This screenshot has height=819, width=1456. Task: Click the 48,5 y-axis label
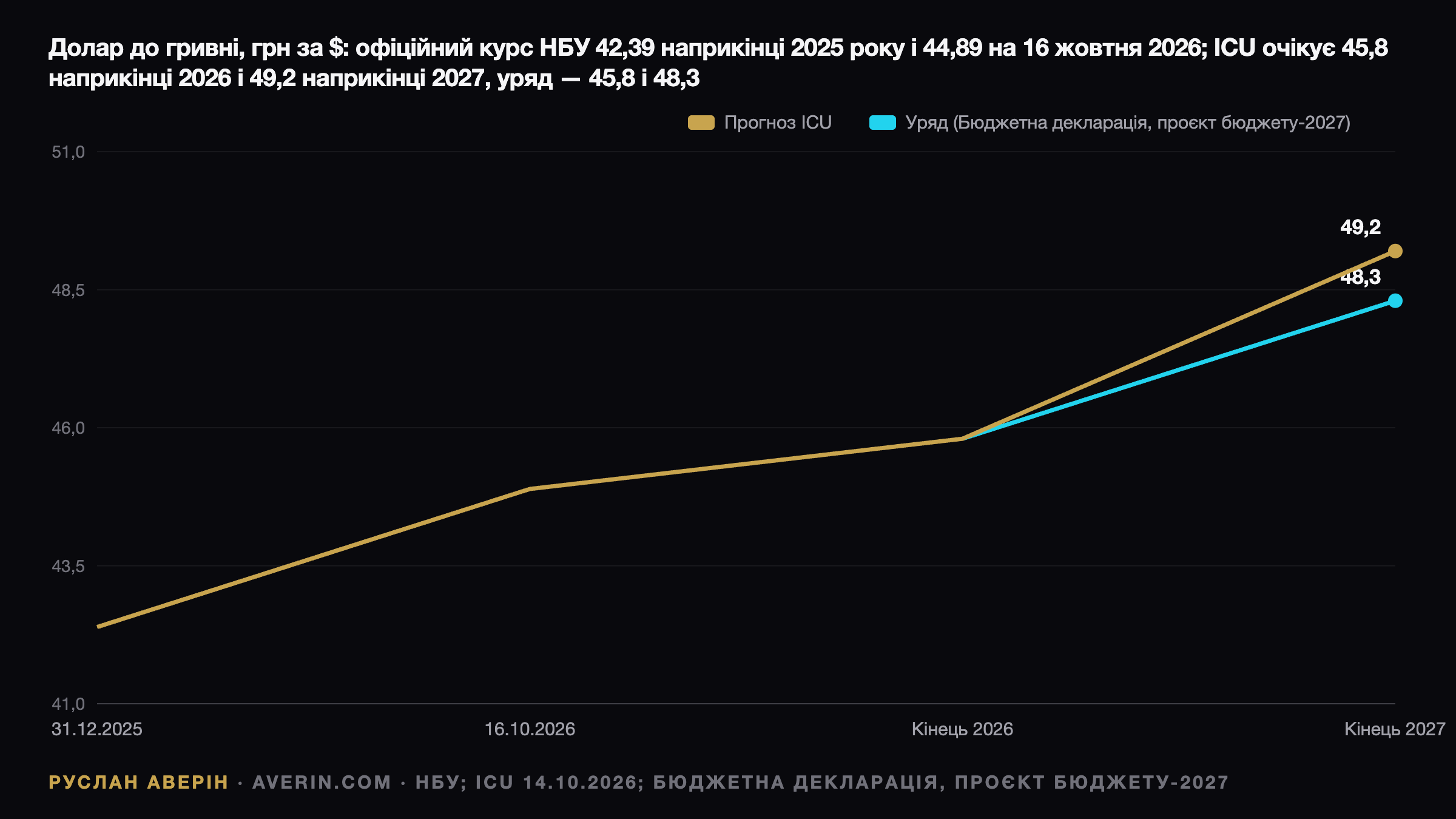click(x=68, y=290)
